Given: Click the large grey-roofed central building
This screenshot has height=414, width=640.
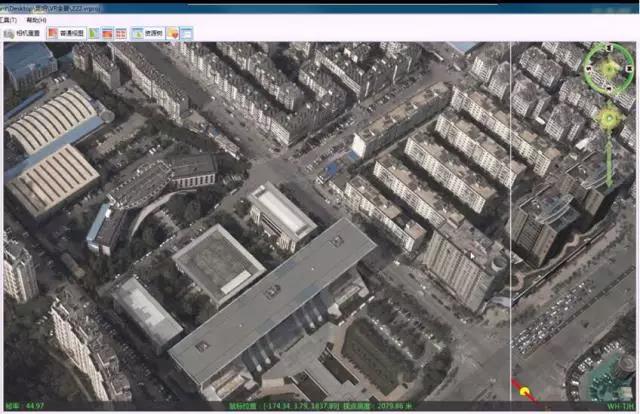Looking at the screenshot, I should [270, 296].
